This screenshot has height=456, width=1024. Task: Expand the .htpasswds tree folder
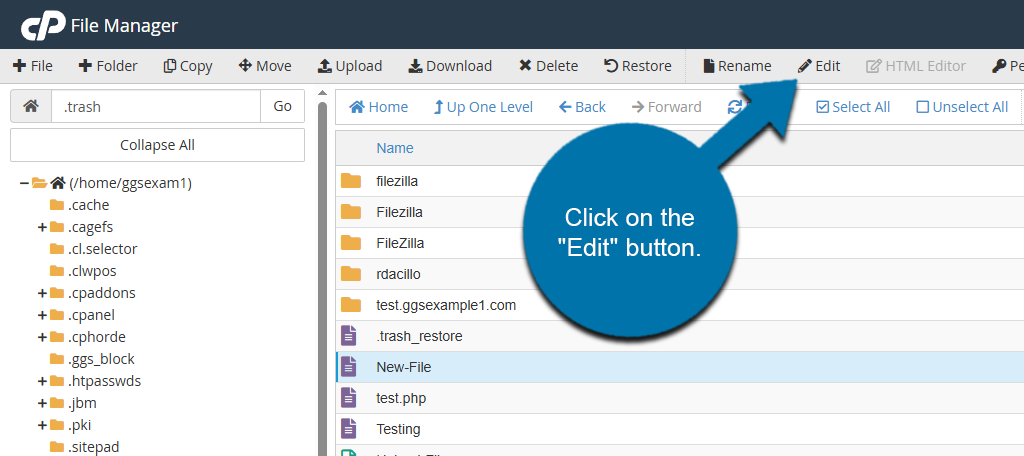[x=42, y=381]
